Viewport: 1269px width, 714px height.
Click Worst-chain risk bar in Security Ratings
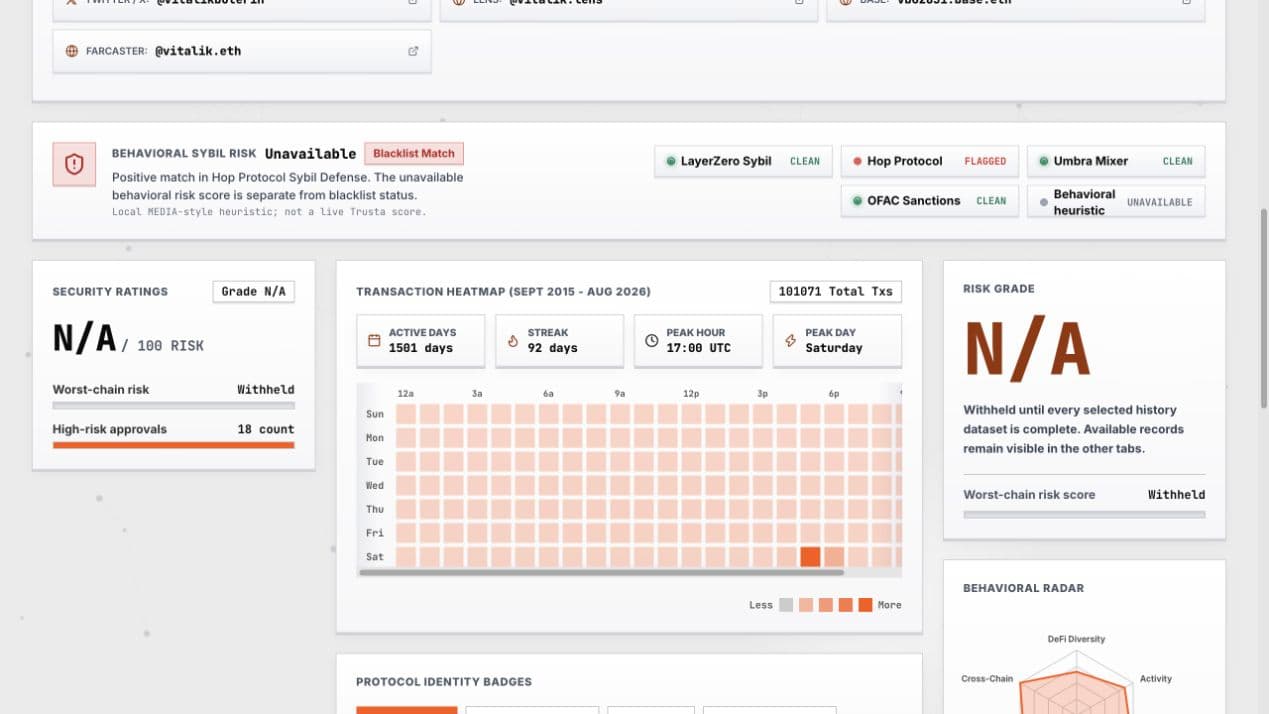[173, 406]
